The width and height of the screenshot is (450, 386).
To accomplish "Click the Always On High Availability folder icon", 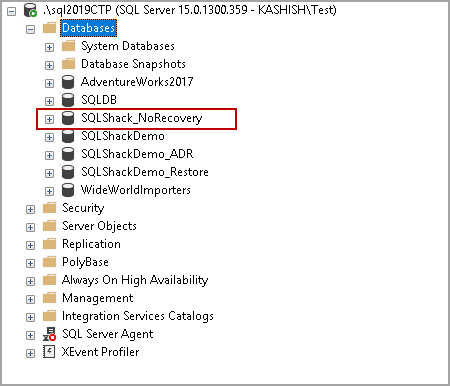I will 49,280.
